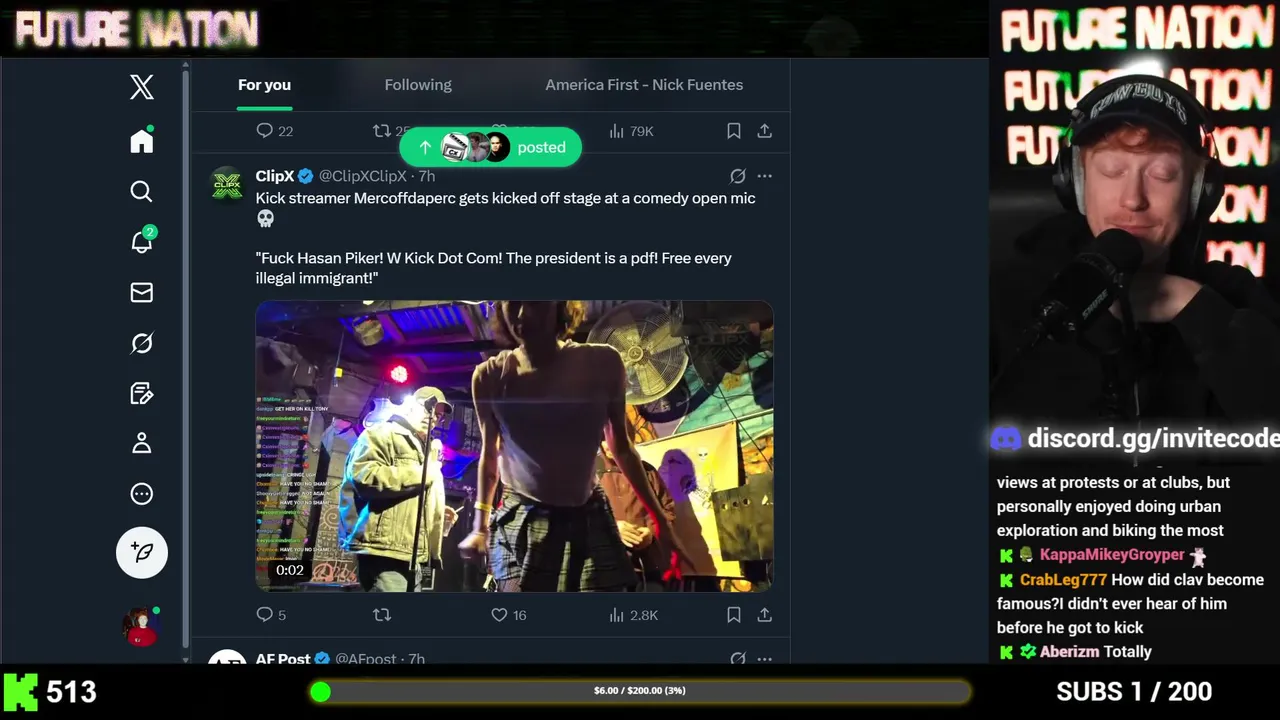Click chat username CrabLeg777
1280x720 pixels.
pyautogui.click(x=1063, y=580)
